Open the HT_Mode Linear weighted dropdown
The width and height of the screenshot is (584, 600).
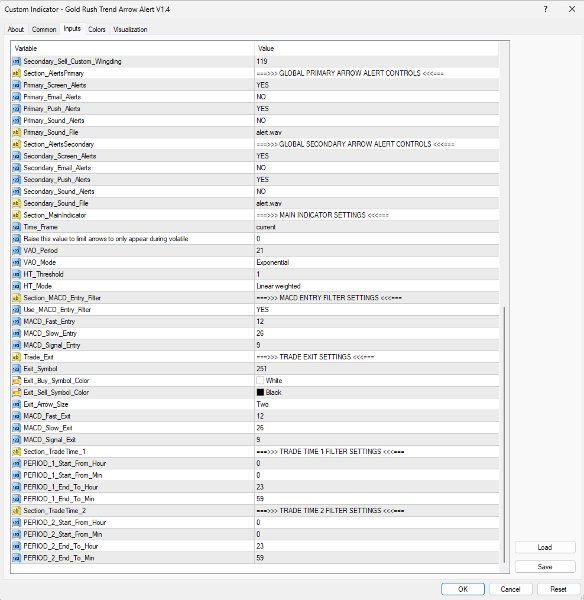tap(377, 286)
